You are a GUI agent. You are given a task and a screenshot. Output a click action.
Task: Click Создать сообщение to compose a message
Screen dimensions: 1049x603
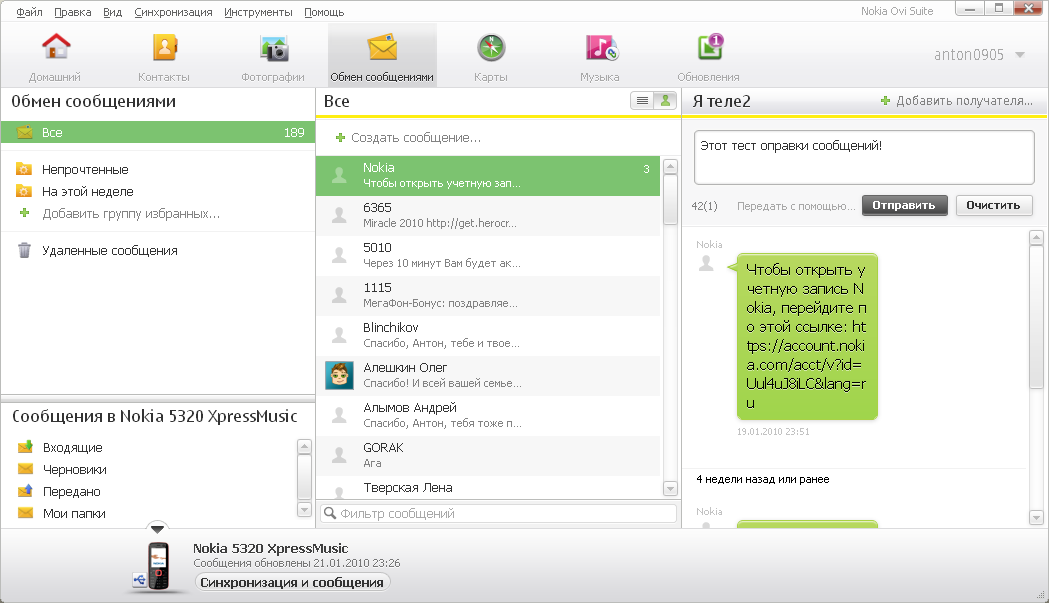point(415,138)
